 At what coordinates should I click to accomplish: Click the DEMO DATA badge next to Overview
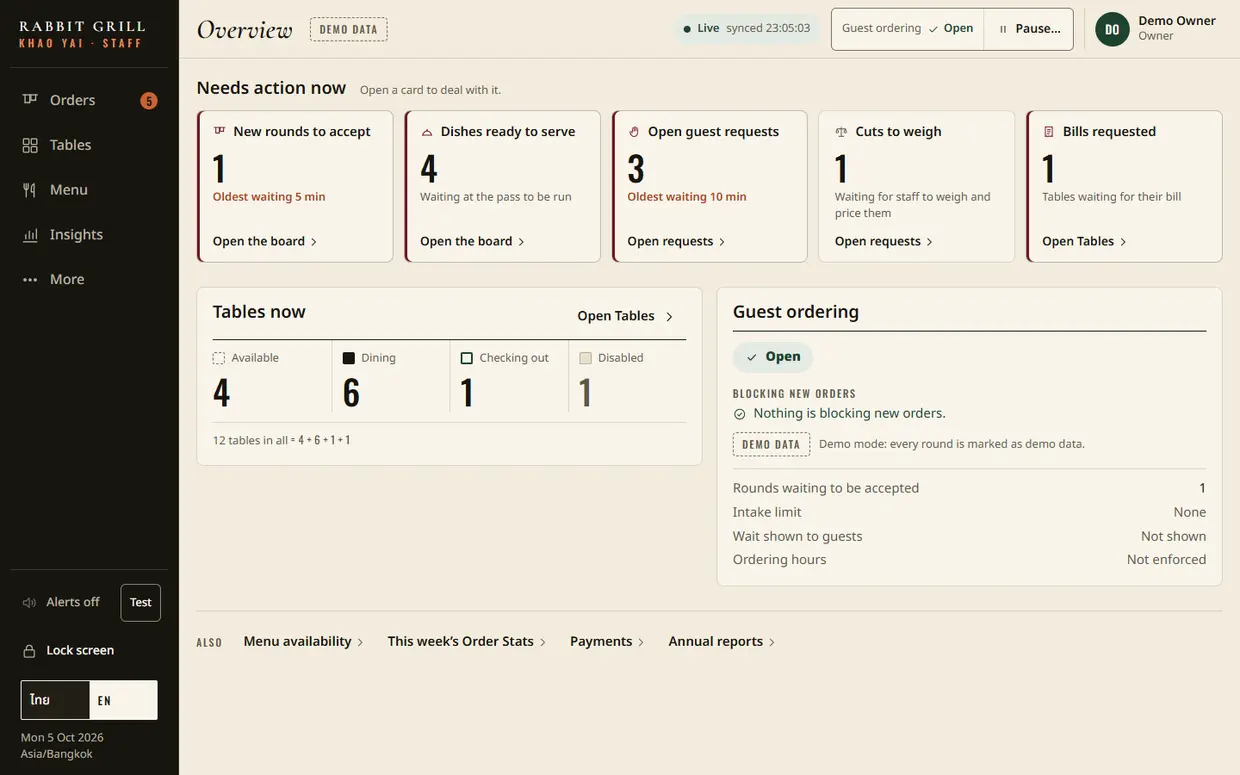click(349, 29)
